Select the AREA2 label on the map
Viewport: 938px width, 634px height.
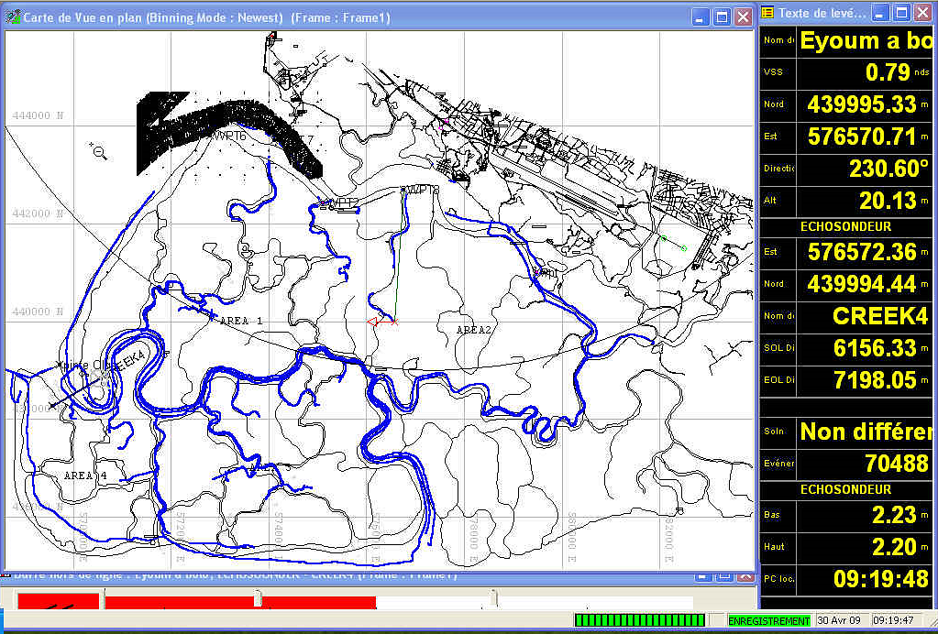click(474, 329)
